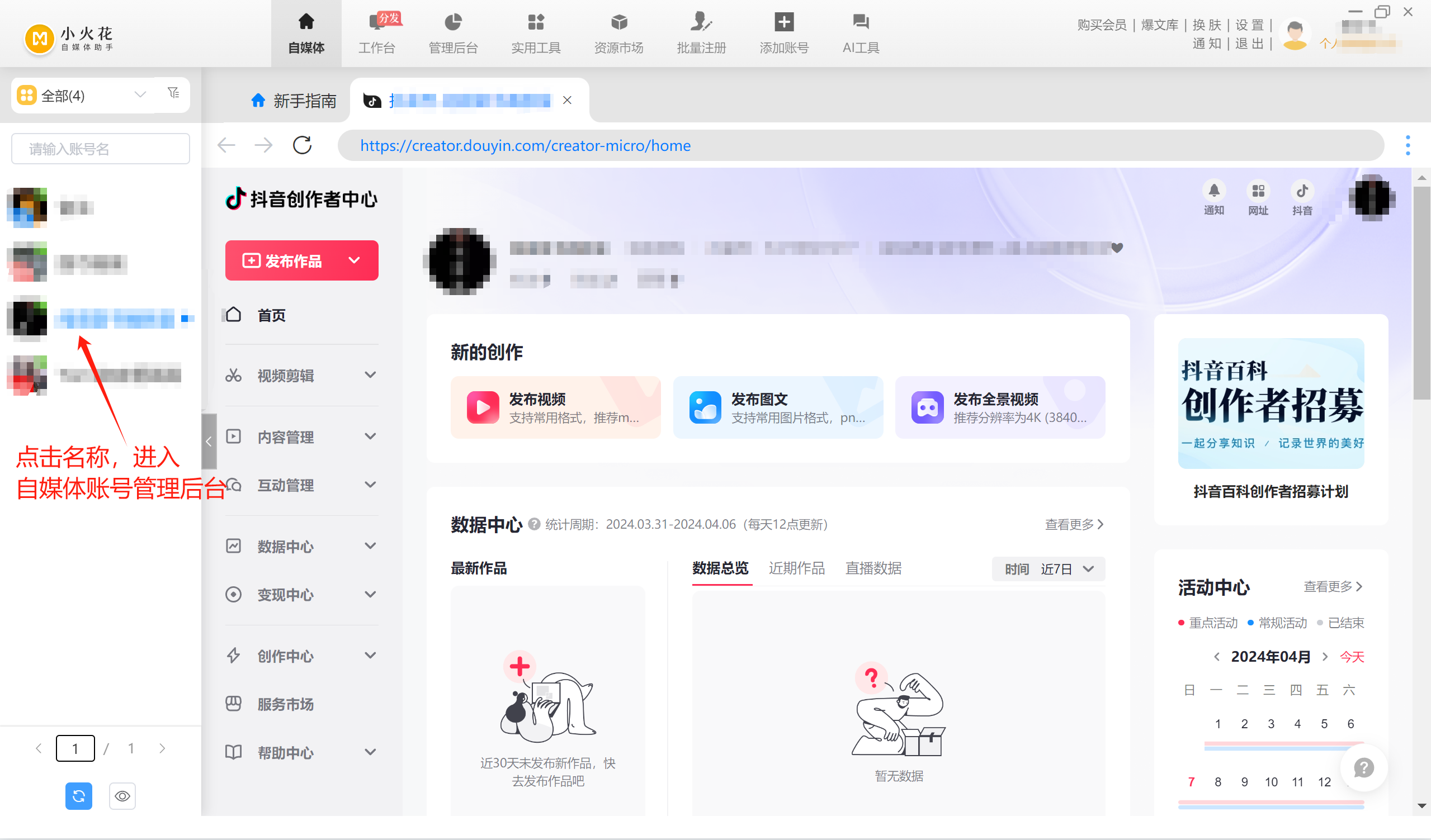This screenshot has height=840, width=1431.
Task: Click the 批量注册 registration icon
Action: (700, 31)
